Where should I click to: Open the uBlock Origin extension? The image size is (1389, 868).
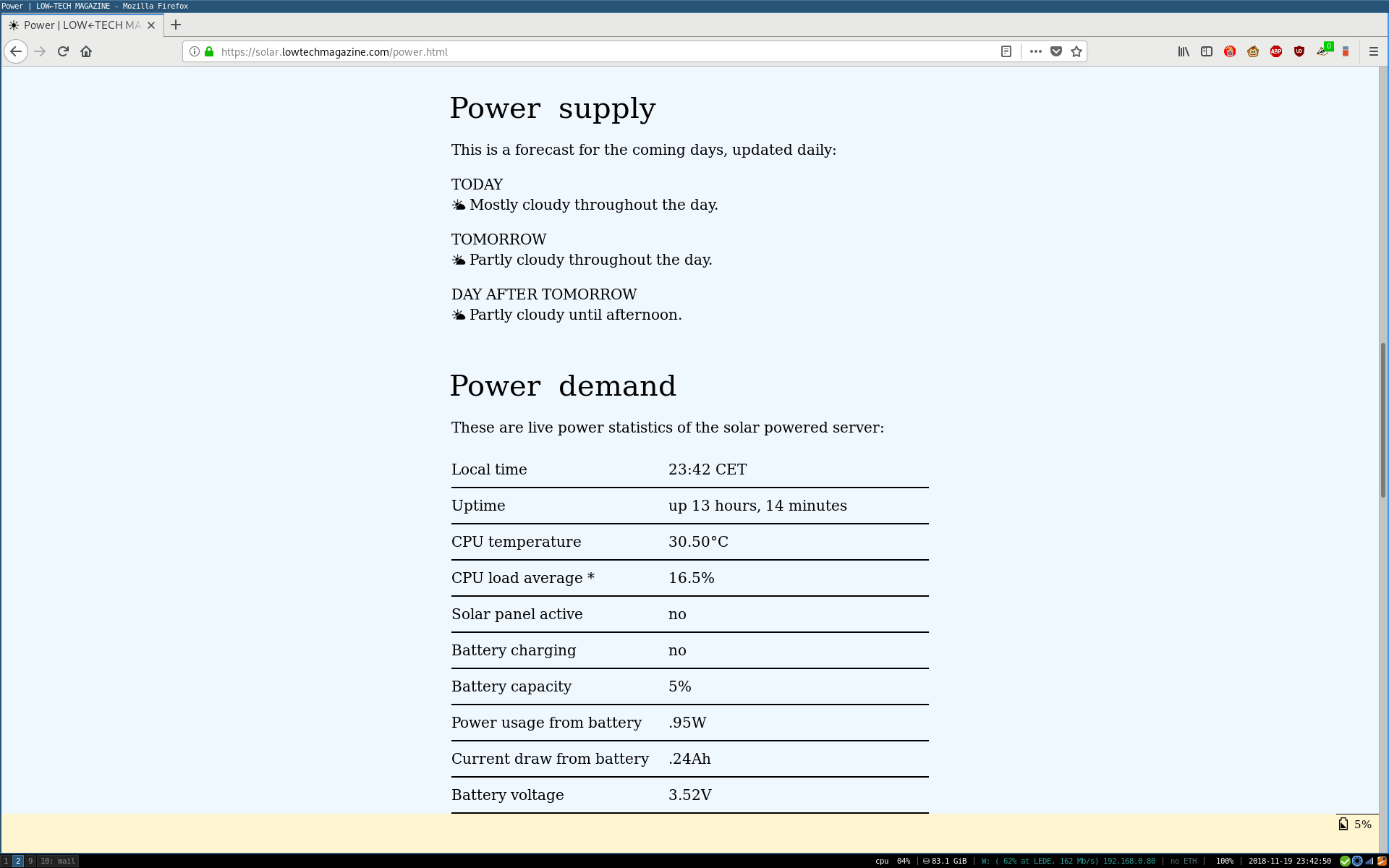[x=1299, y=51]
